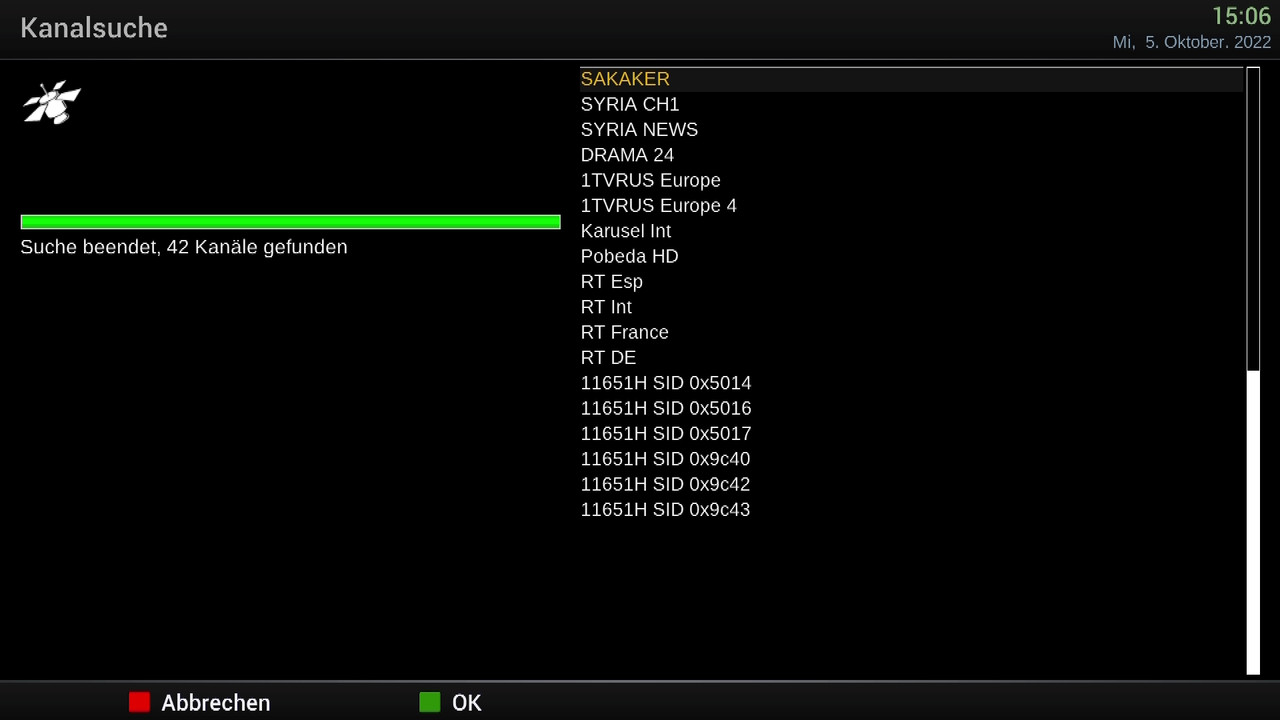This screenshot has height=720, width=1280.
Task: Click the satellite dish icon
Action: (x=52, y=102)
